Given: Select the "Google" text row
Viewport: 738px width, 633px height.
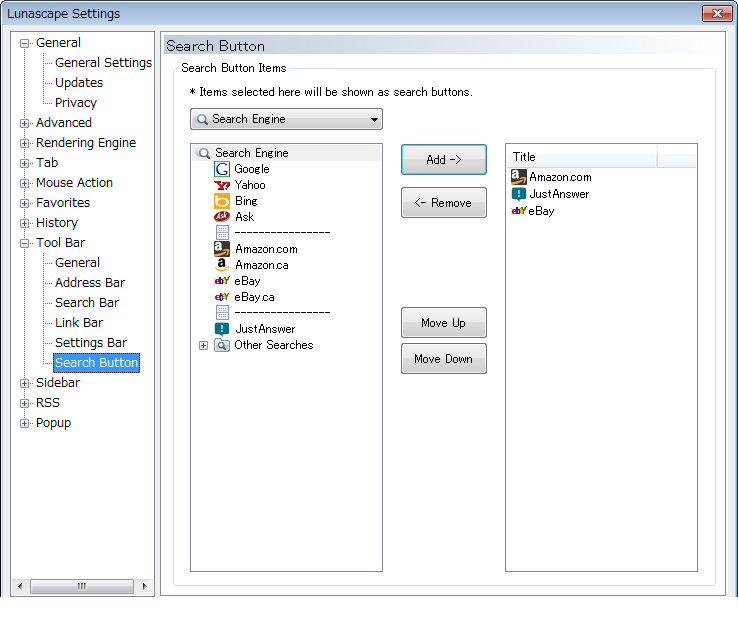Looking at the screenshot, I should [x=252, y=169].
